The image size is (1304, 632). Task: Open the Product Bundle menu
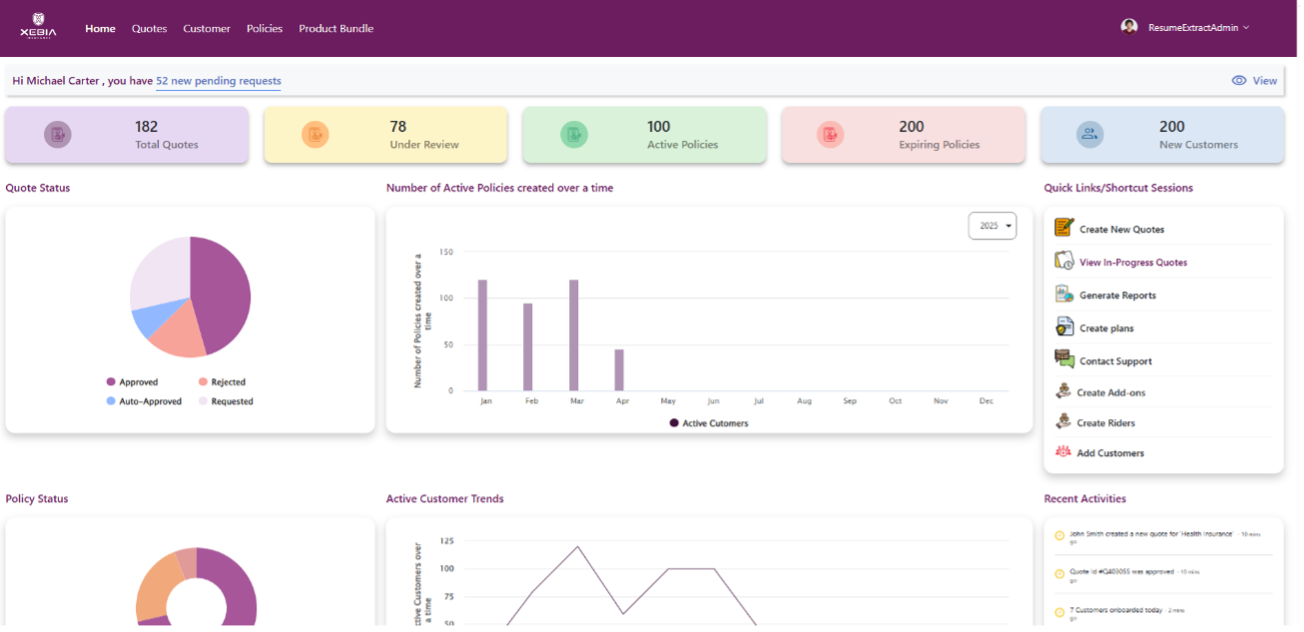coord(336,29)
